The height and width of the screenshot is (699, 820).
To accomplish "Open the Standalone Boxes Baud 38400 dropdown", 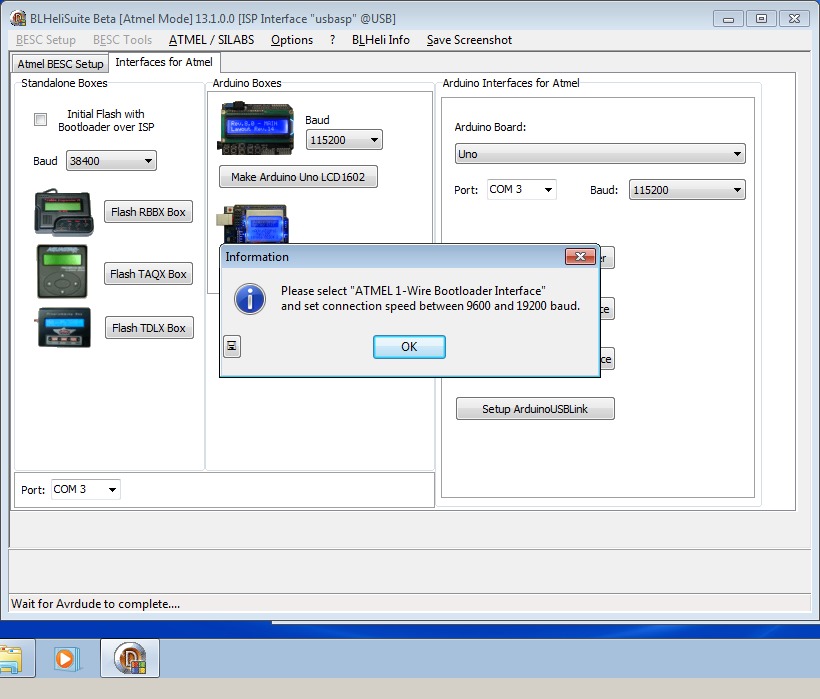I will tap(111, 161).
